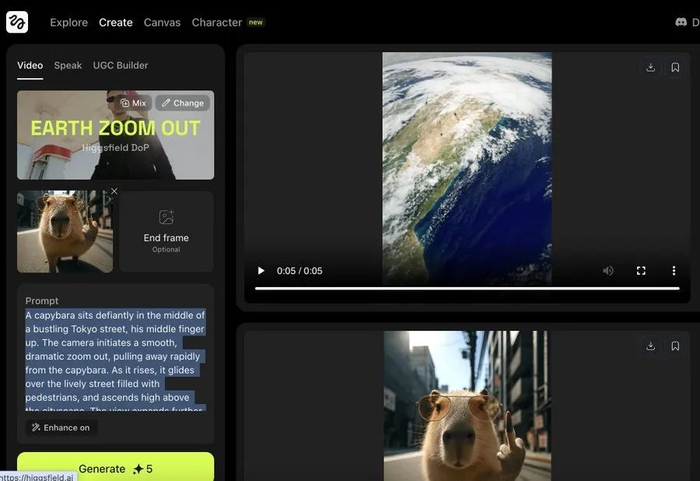Switch to the Speak tab

pyautogui.click(x=68, y=65)
